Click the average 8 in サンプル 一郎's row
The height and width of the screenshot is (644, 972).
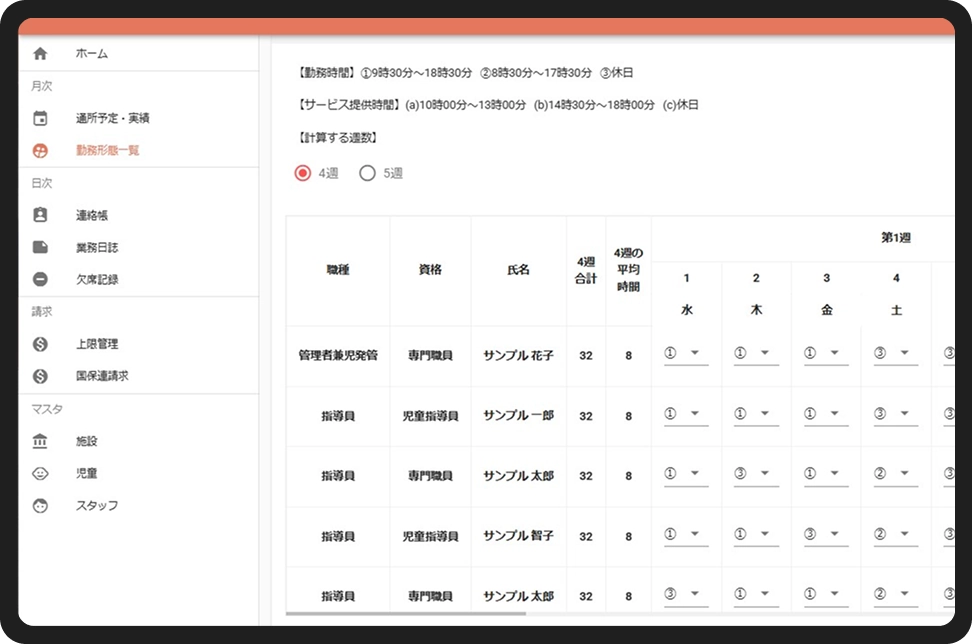point(629,417)
